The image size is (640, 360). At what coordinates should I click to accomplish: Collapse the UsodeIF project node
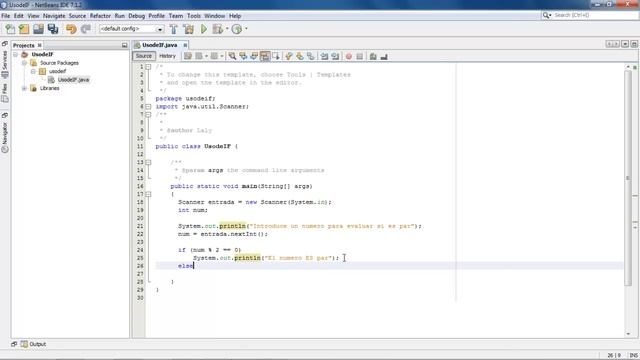(16, 54)
